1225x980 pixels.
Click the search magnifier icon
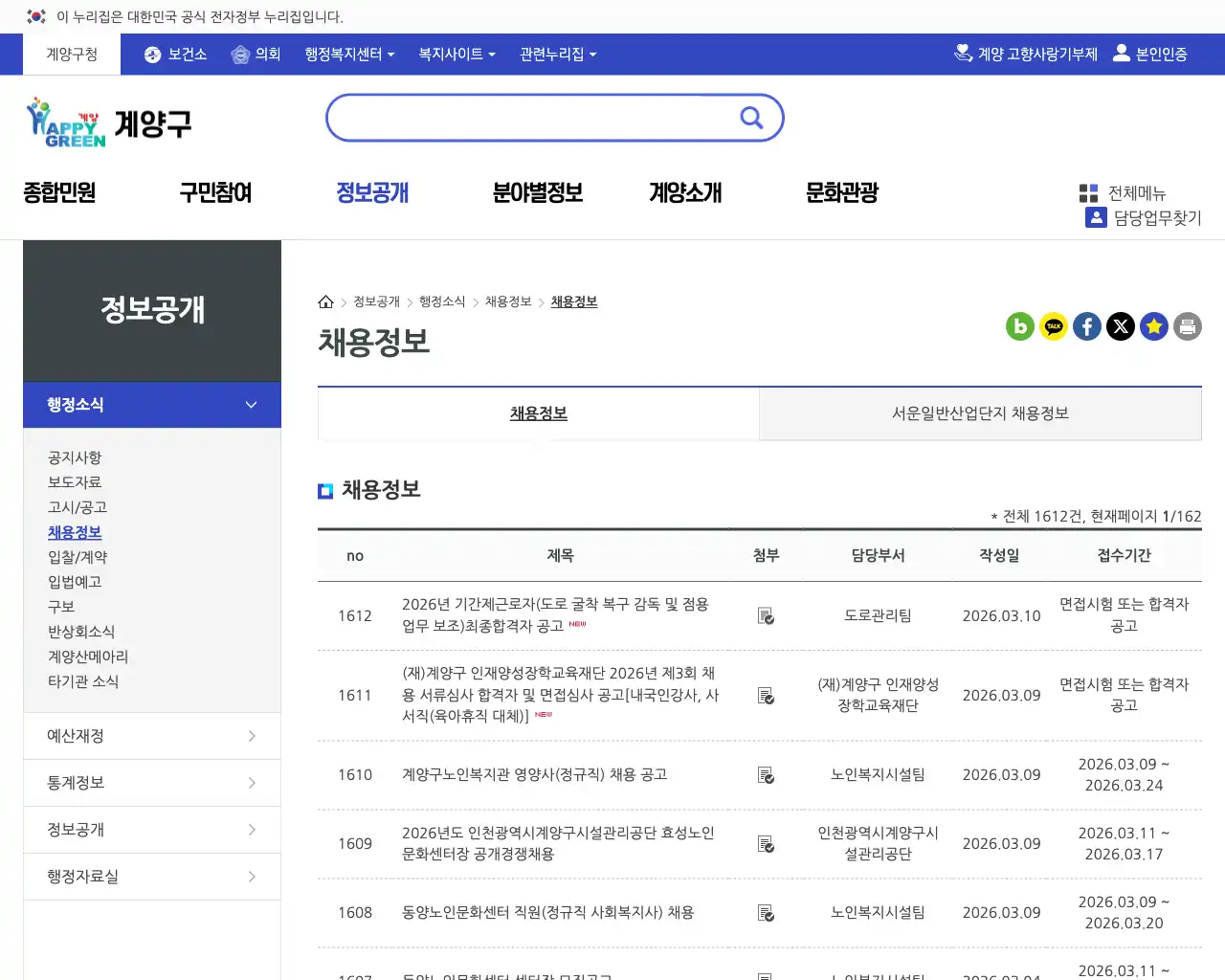(751, 117)
